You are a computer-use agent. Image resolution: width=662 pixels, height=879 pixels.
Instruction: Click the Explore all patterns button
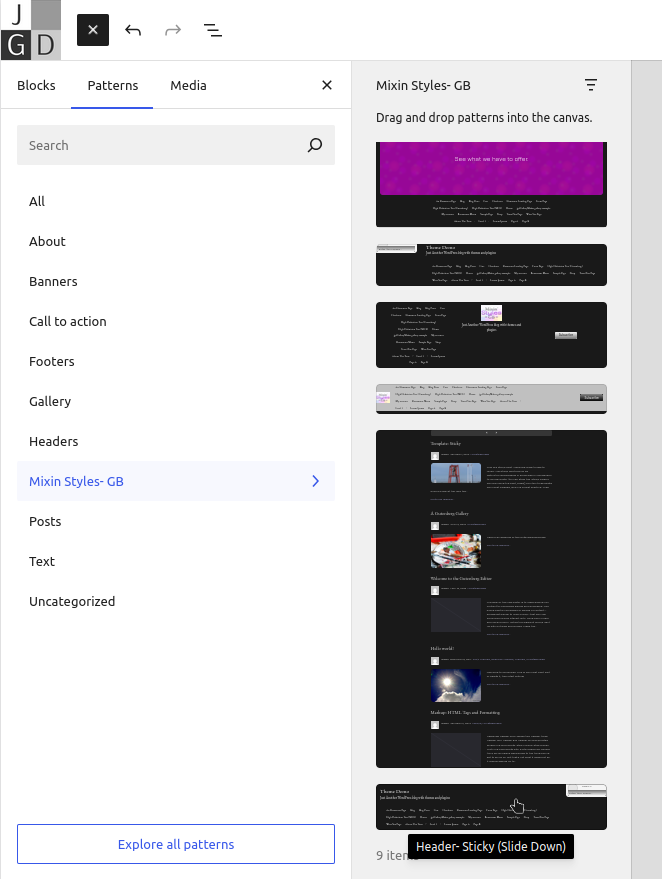coord(176,844)
